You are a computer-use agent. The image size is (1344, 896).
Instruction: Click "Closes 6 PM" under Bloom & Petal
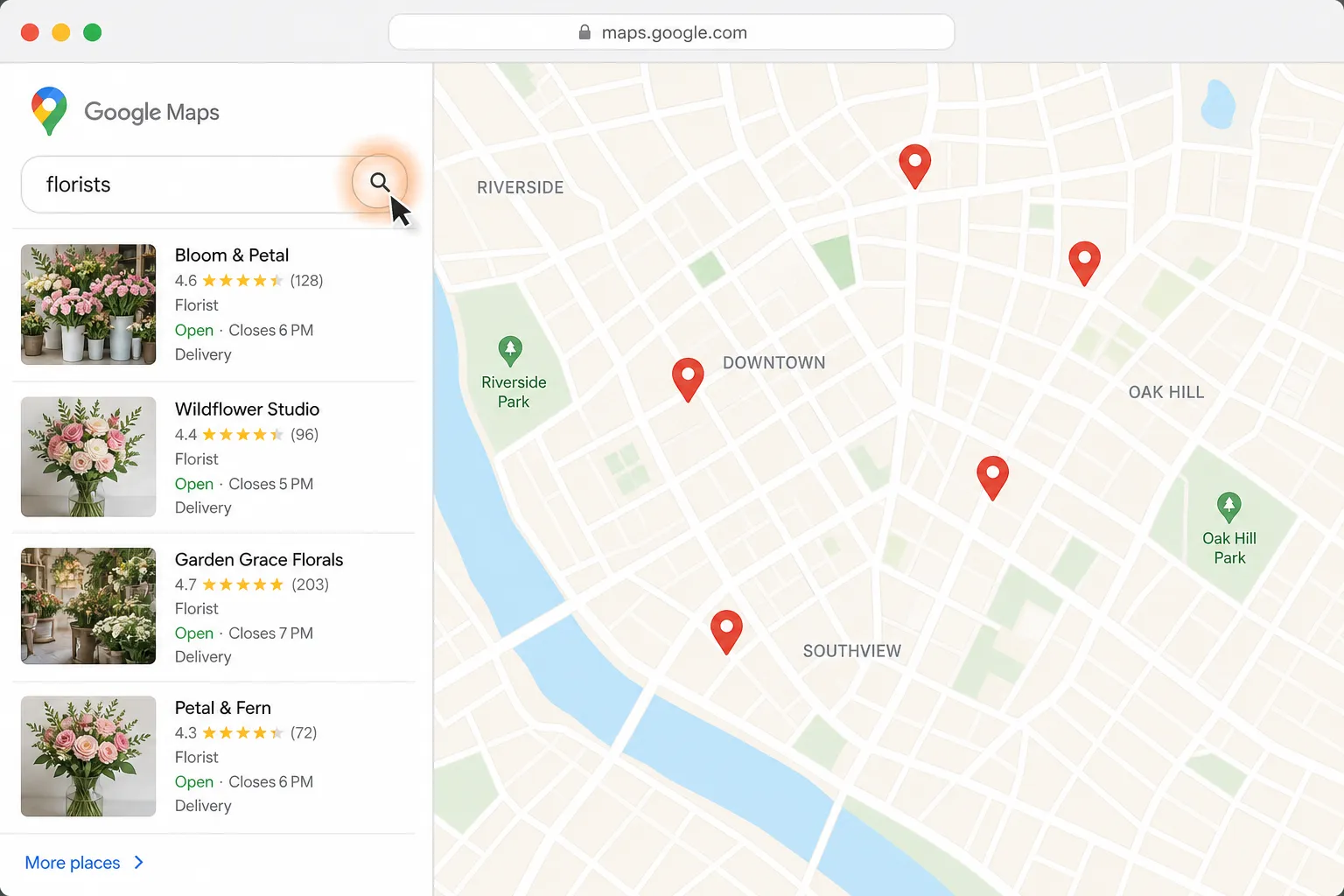point(270,331)
